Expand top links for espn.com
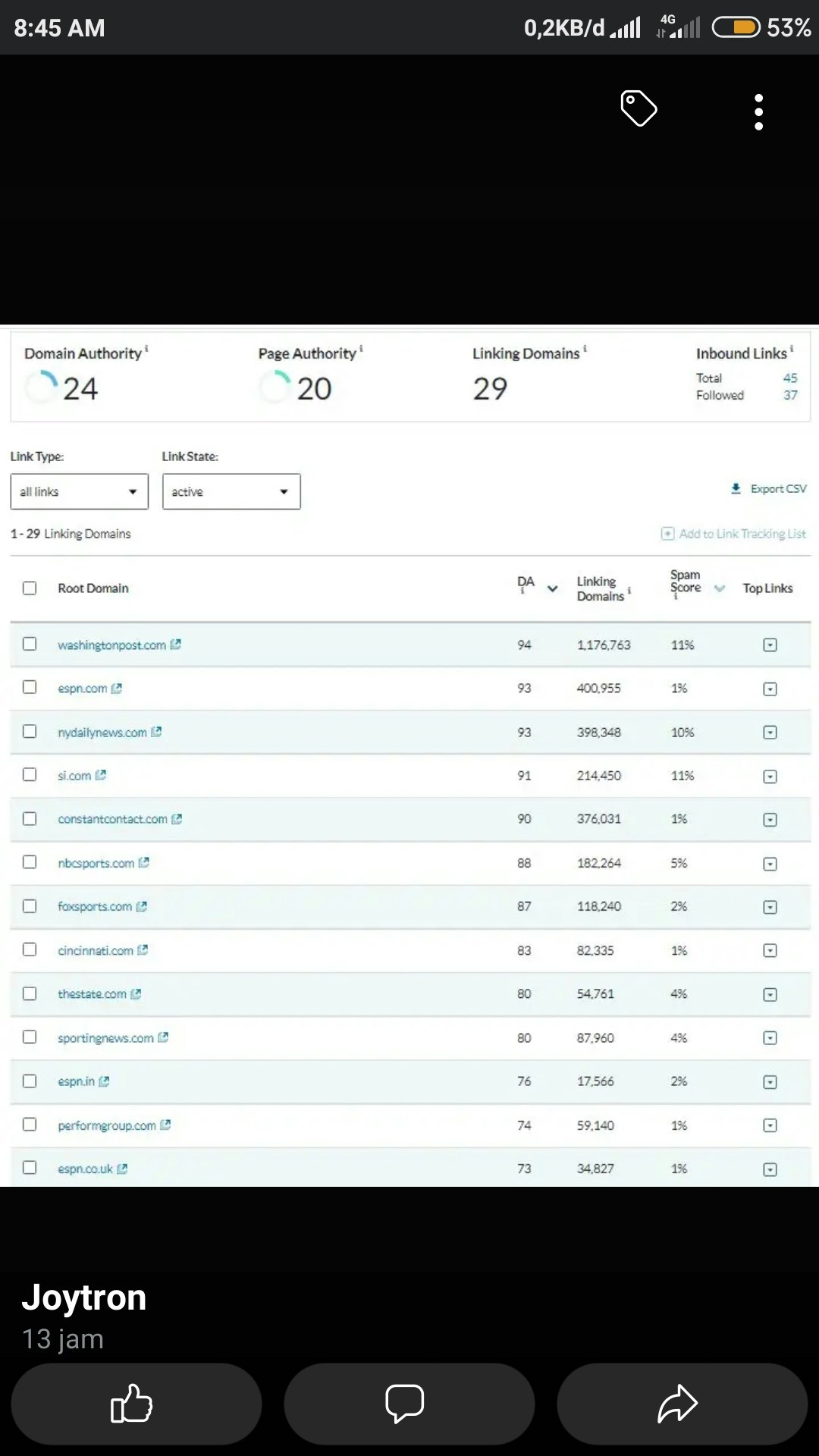The image size is (819, 1456). pos(770,689)
